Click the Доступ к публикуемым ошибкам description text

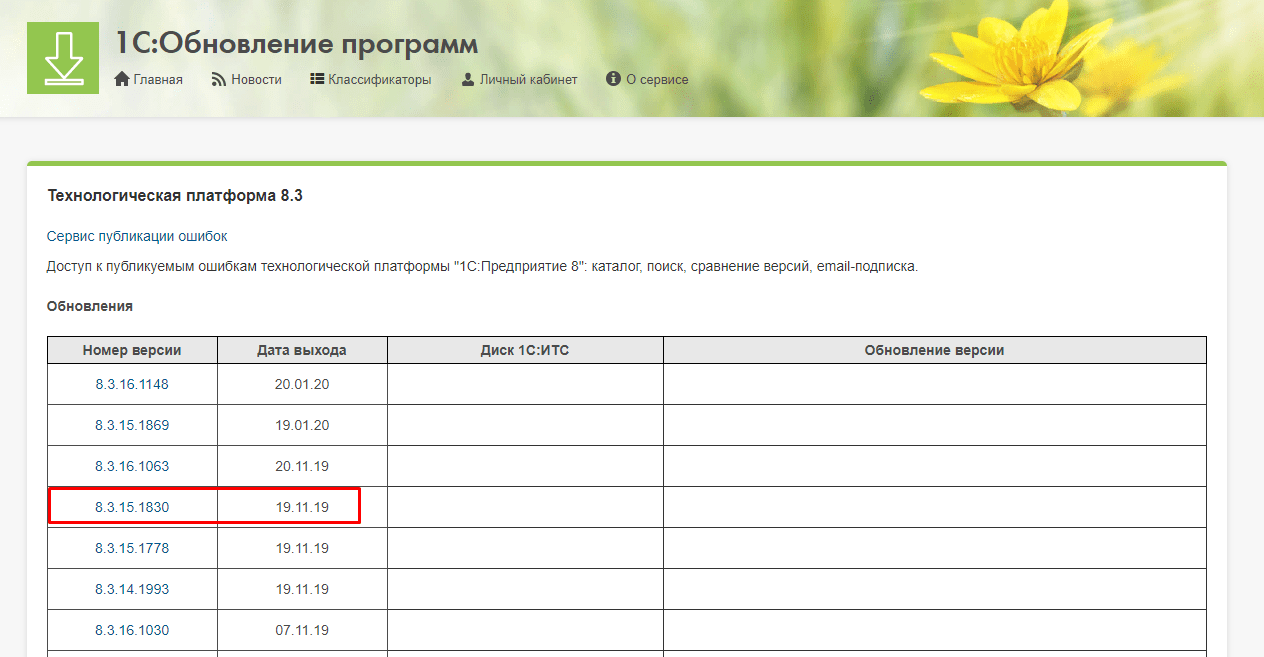point(482,267)
